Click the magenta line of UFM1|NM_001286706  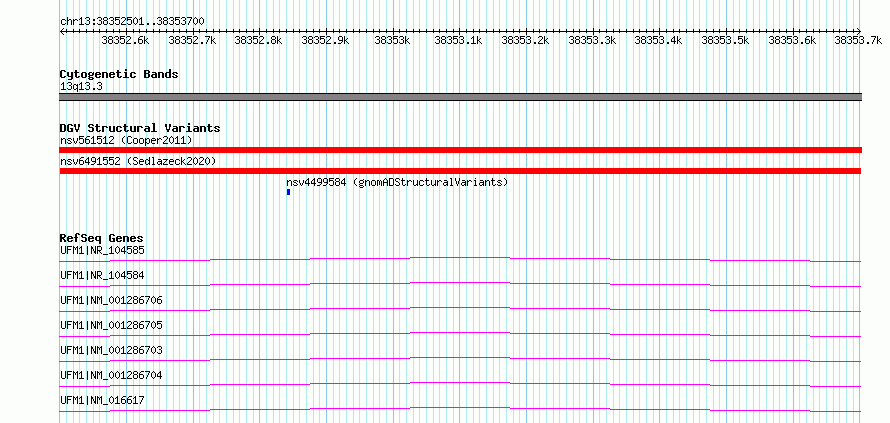(x=460, y=309)
